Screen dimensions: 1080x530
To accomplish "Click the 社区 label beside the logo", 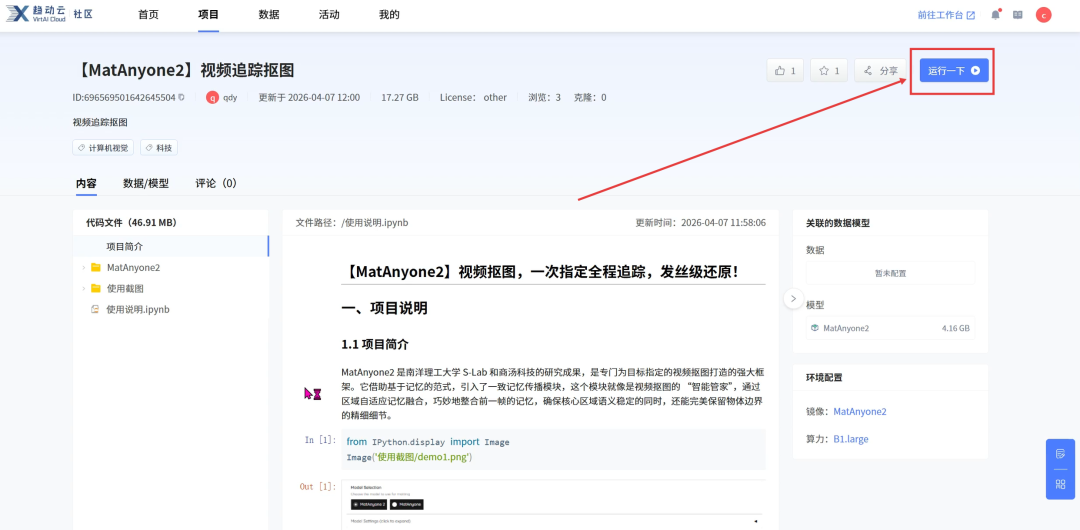I will coord(83,14).
